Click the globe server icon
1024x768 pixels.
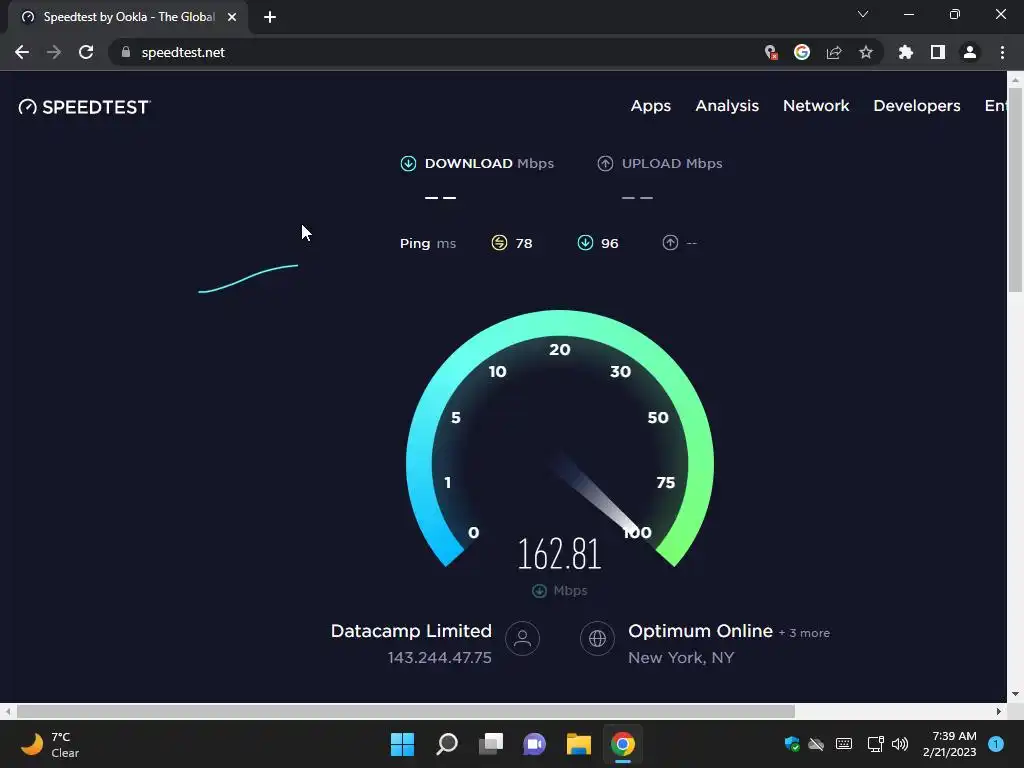598,638
